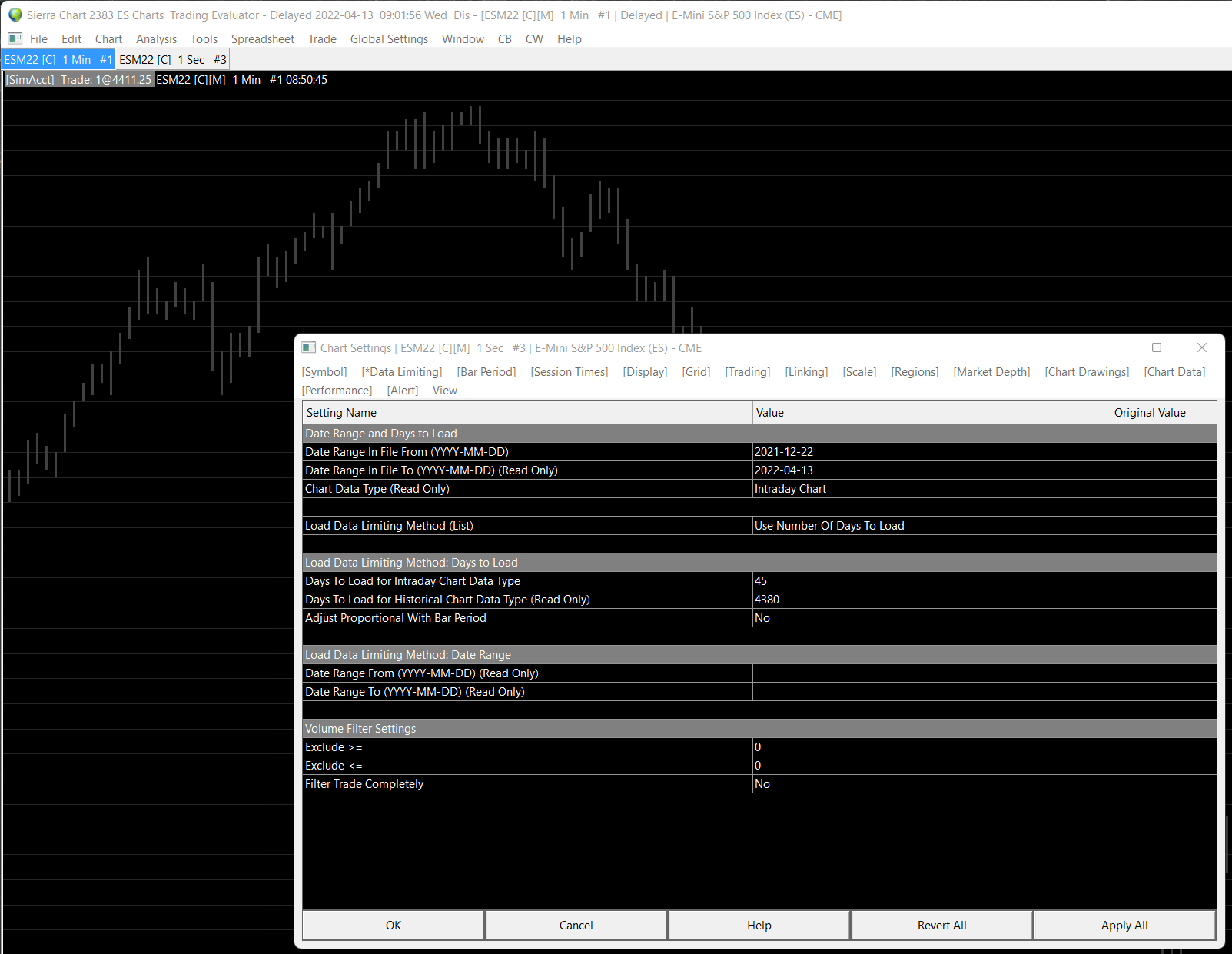Edit the Exclude <= volume value
This screenshot has width=1232, height=954.
click(931, 766)
